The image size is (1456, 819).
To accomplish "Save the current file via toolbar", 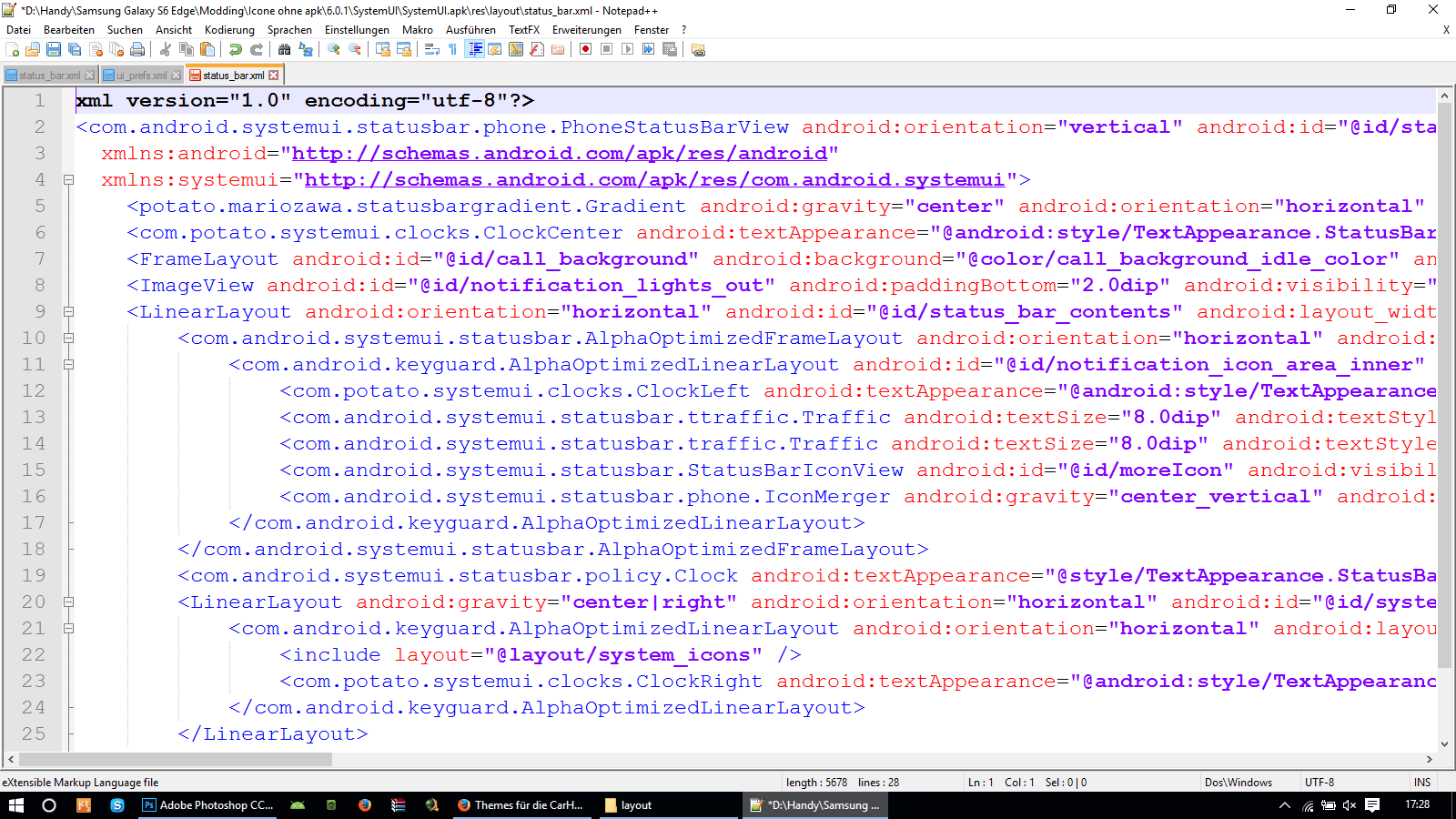I will (54, 49).
